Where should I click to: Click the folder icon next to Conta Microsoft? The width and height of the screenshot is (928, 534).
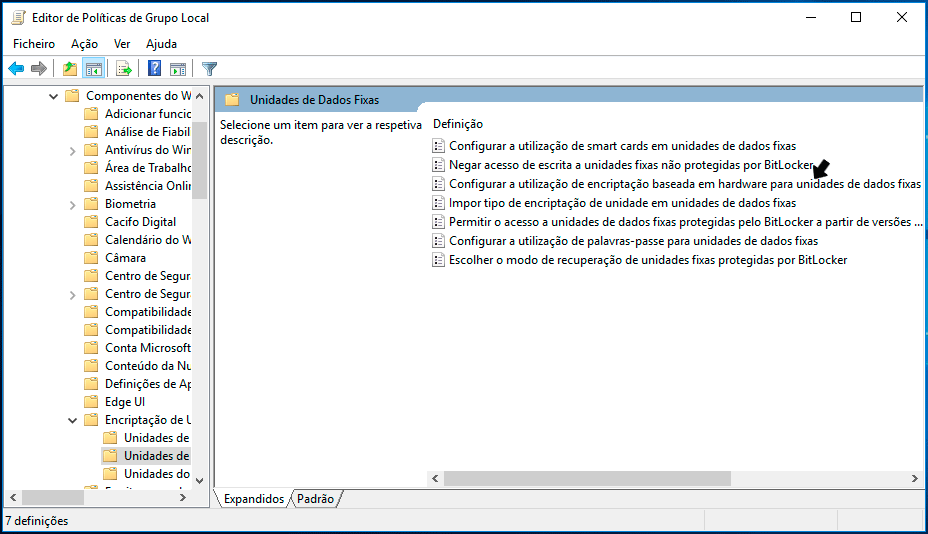(91, 348)
